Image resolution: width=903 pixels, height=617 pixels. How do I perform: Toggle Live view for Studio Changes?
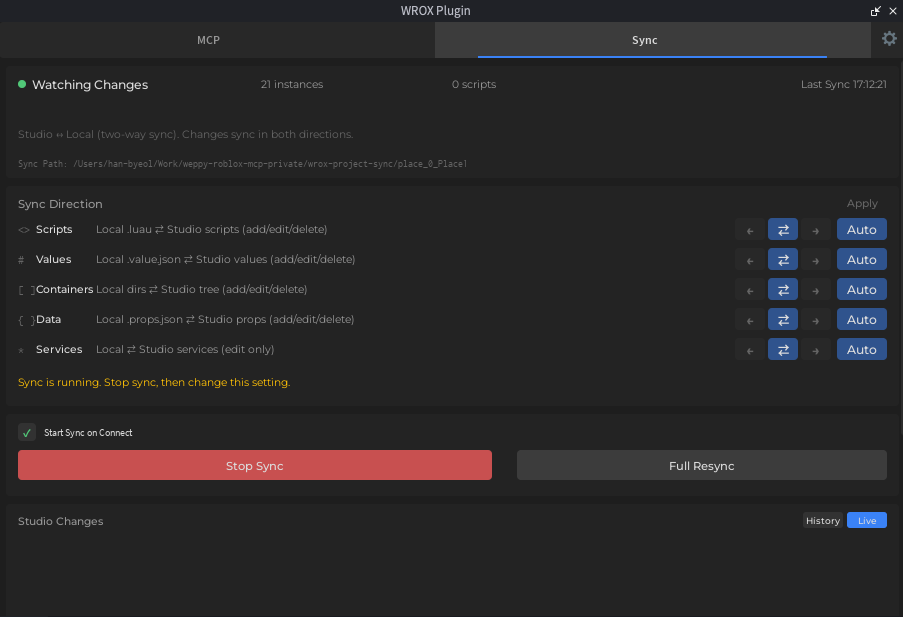click(x=866, y=520)
